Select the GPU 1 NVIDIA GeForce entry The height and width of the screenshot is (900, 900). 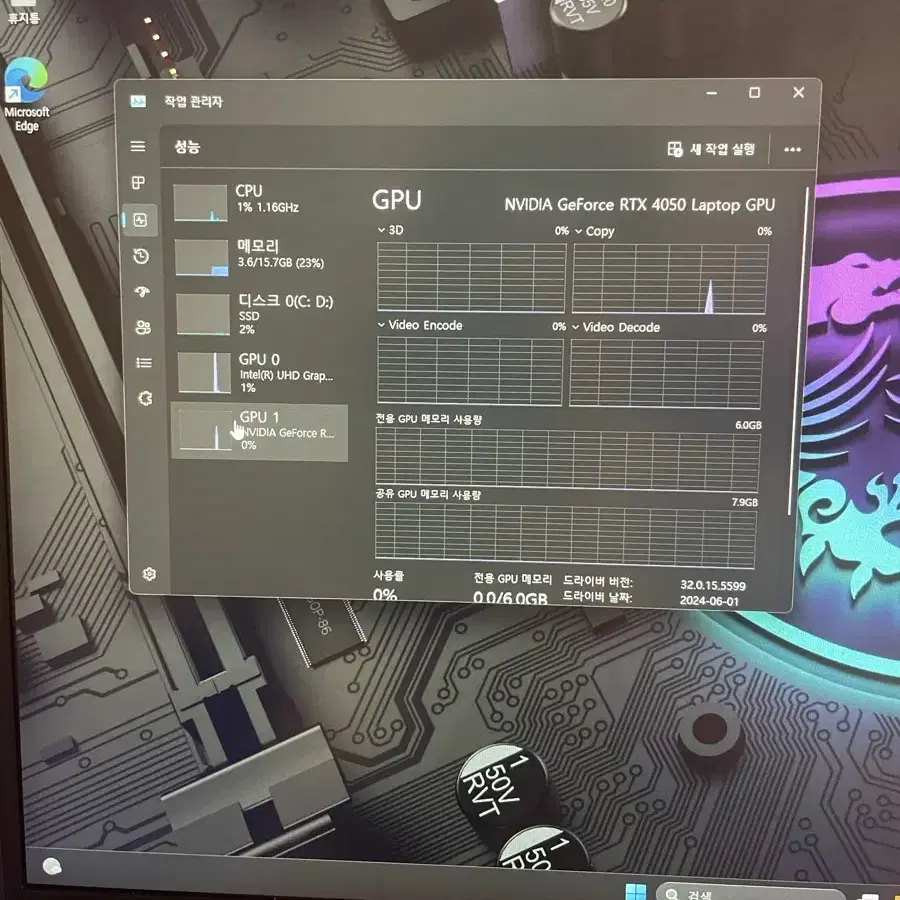click(259, 432)
